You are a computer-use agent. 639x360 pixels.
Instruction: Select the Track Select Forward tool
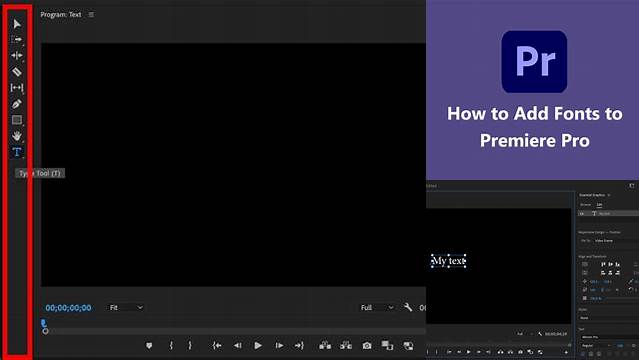coord(17,40)
